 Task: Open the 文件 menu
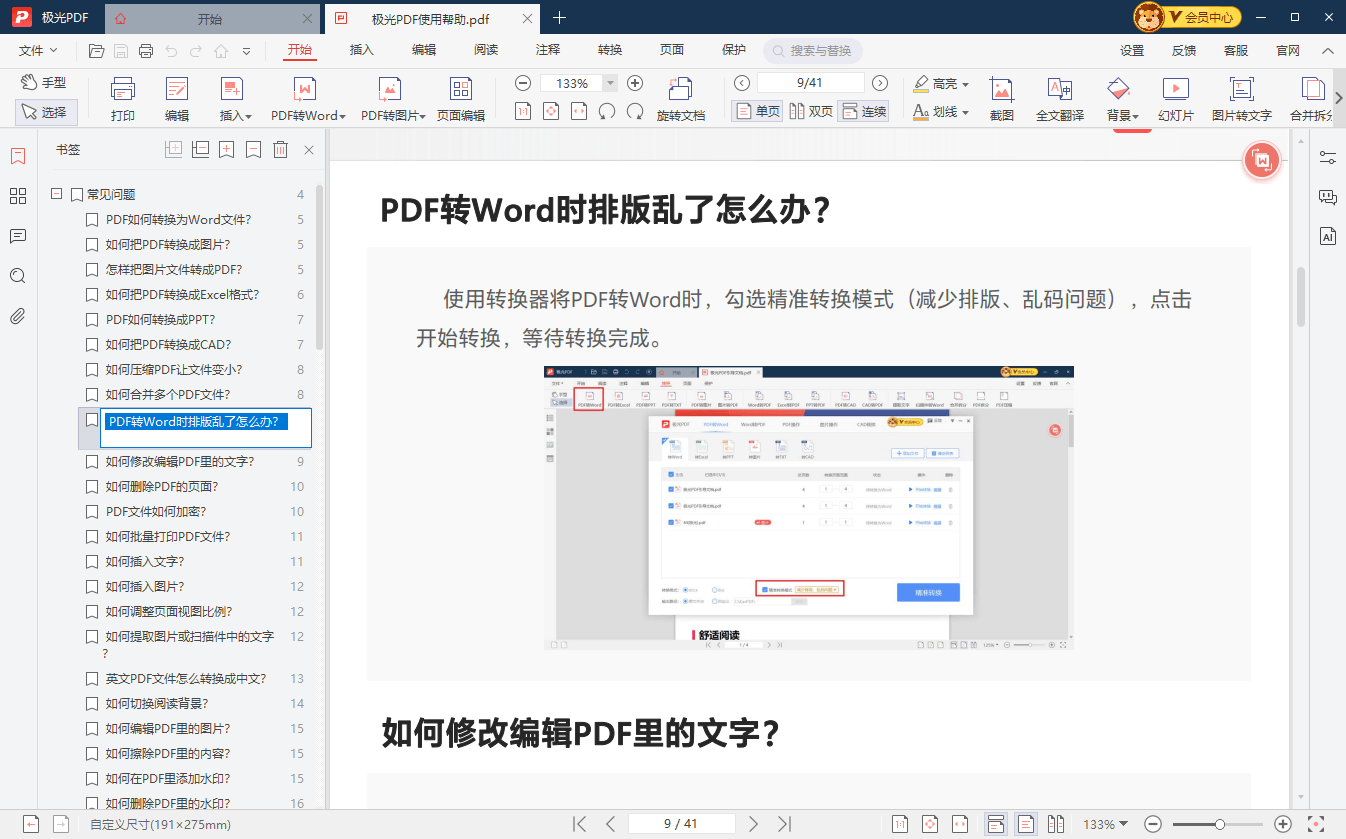30,49
